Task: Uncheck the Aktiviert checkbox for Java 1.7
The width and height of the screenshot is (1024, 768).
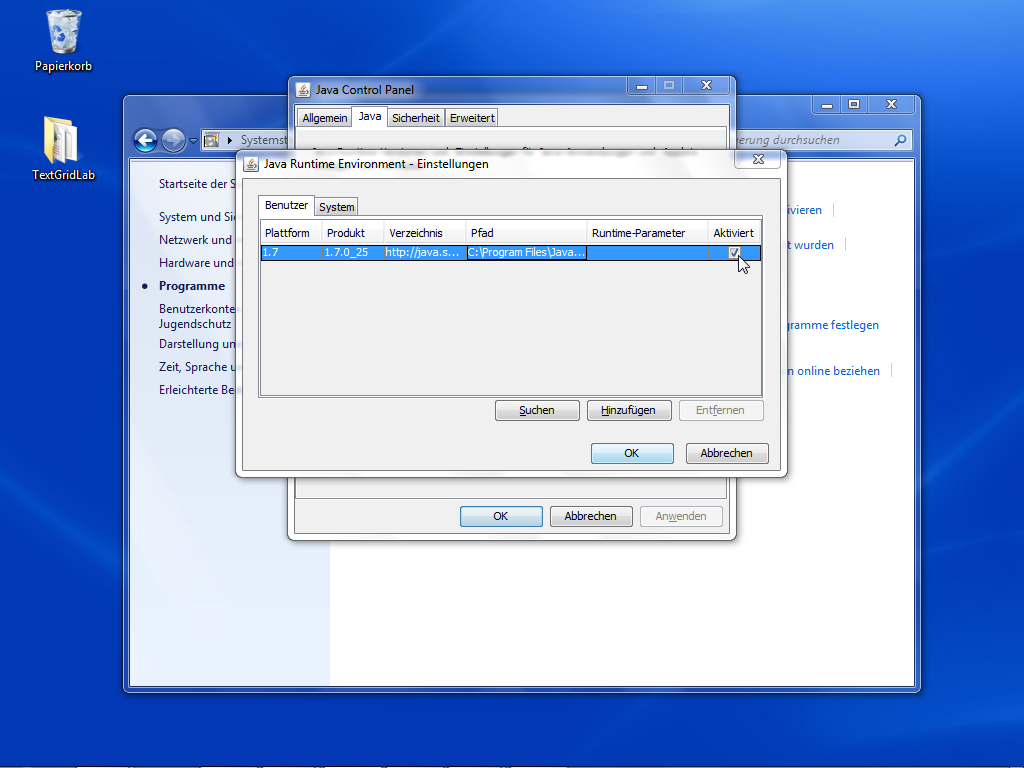Action: (x=734, y=253)
